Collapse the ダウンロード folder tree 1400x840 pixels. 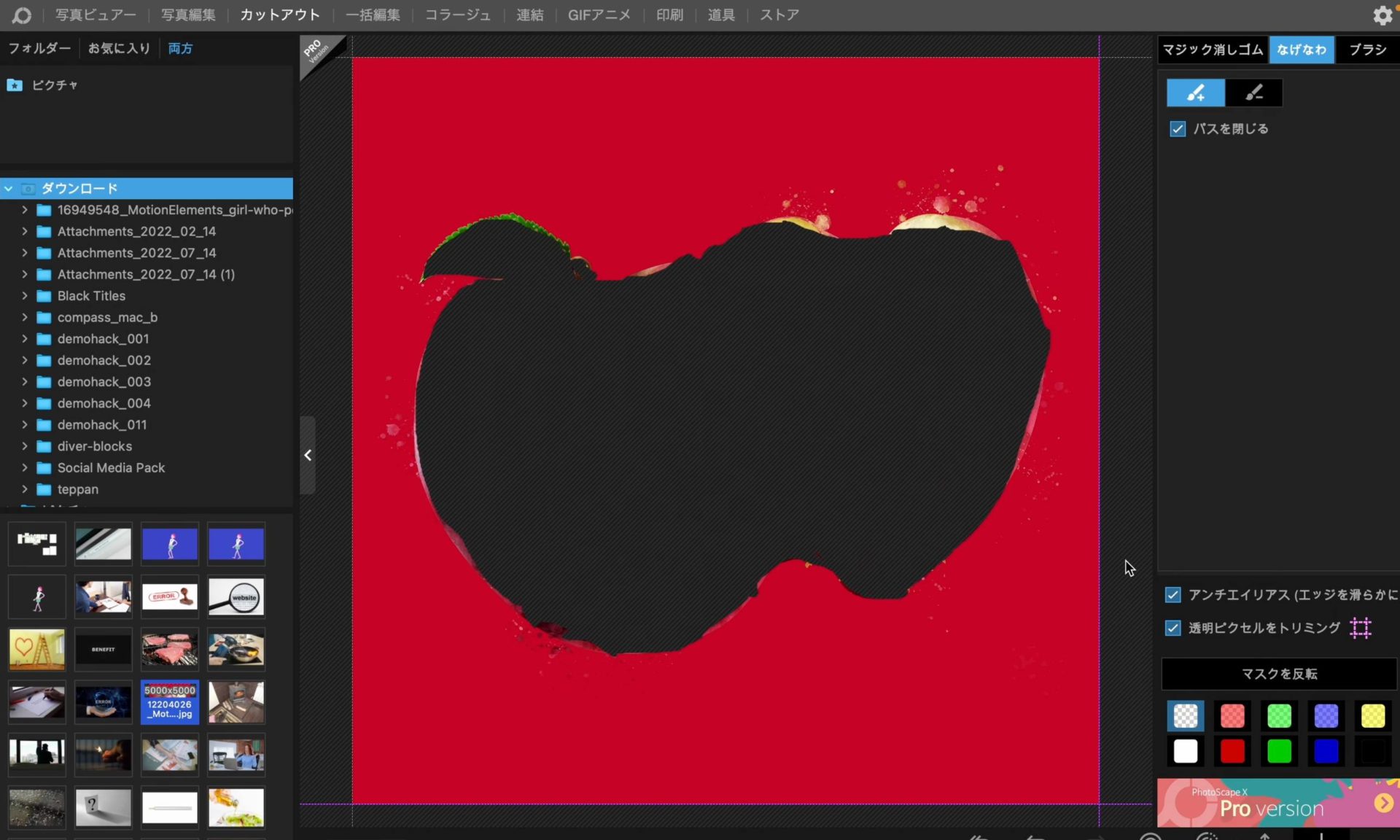[9, 189]
